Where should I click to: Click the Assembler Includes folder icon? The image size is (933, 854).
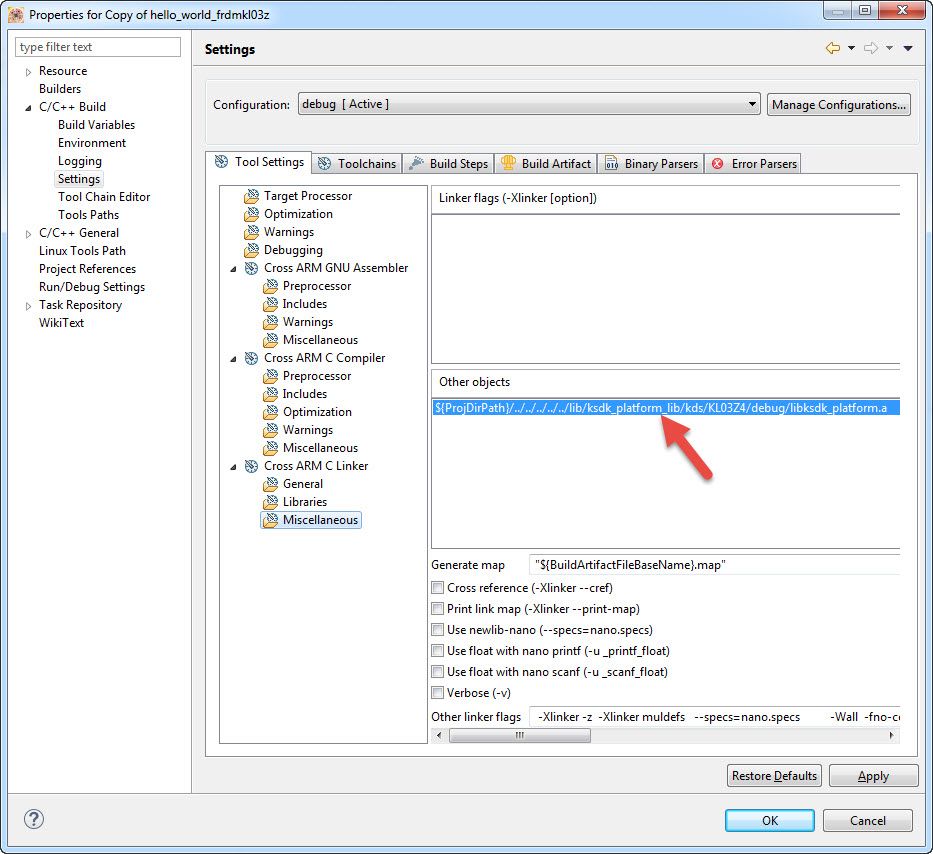tap(271, 304)
